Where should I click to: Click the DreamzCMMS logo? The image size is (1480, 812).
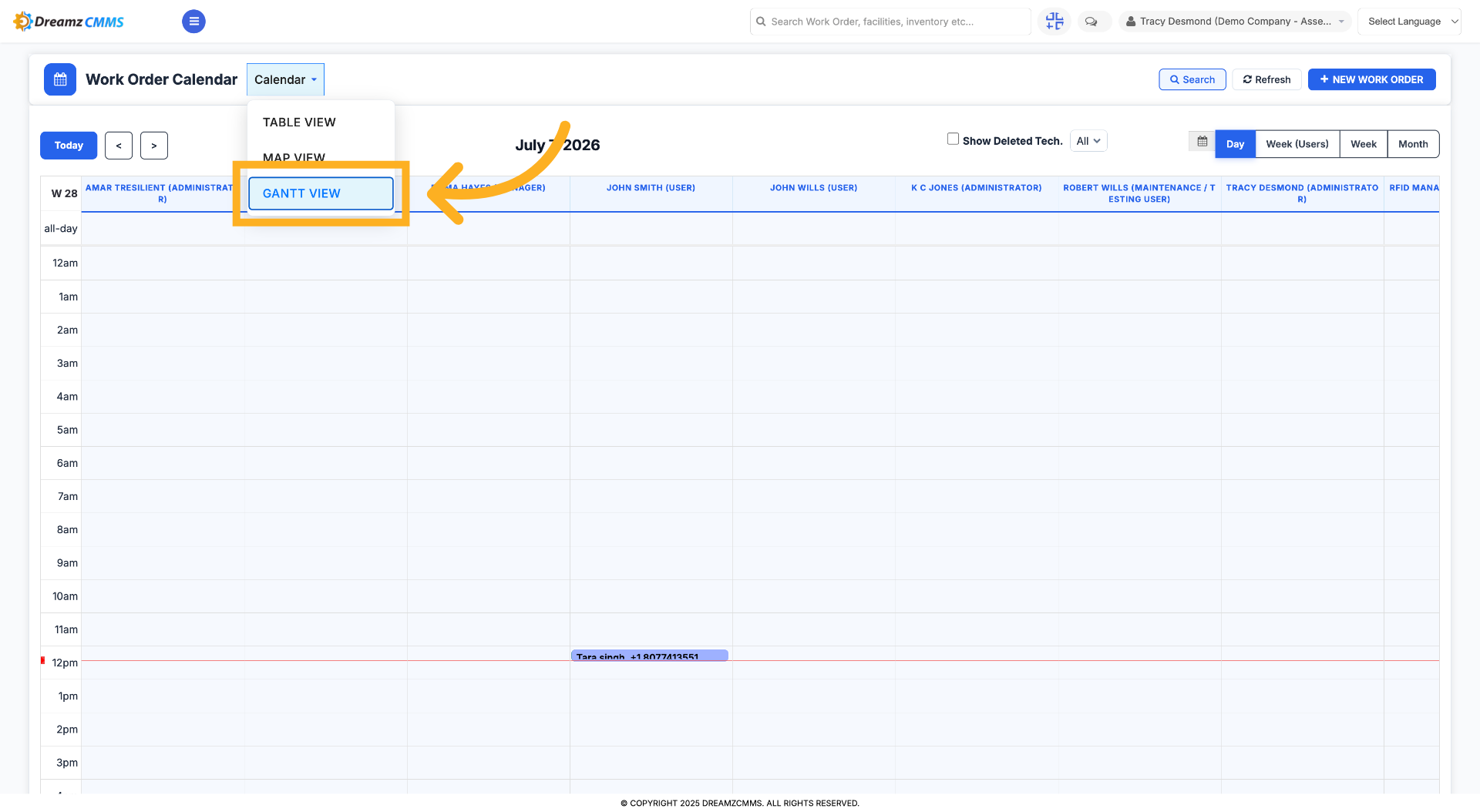click(x=69, y=22)
